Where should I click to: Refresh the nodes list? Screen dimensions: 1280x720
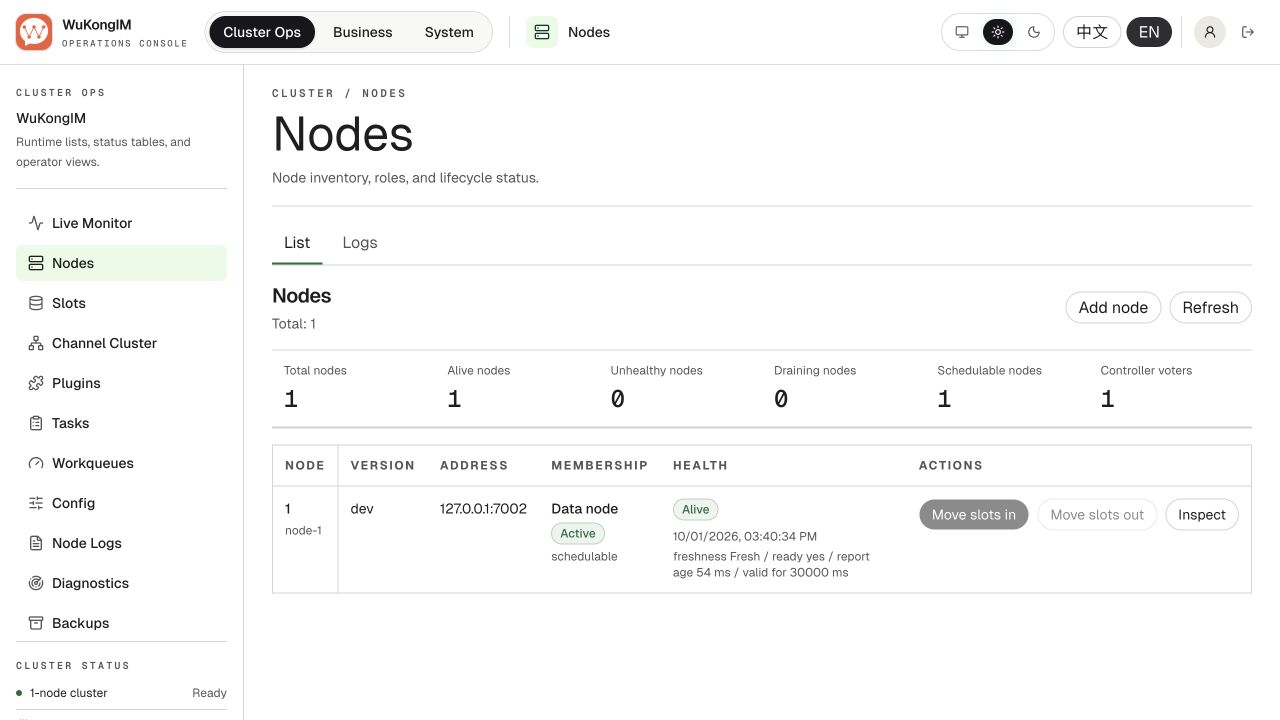(x=1210, y=307)
